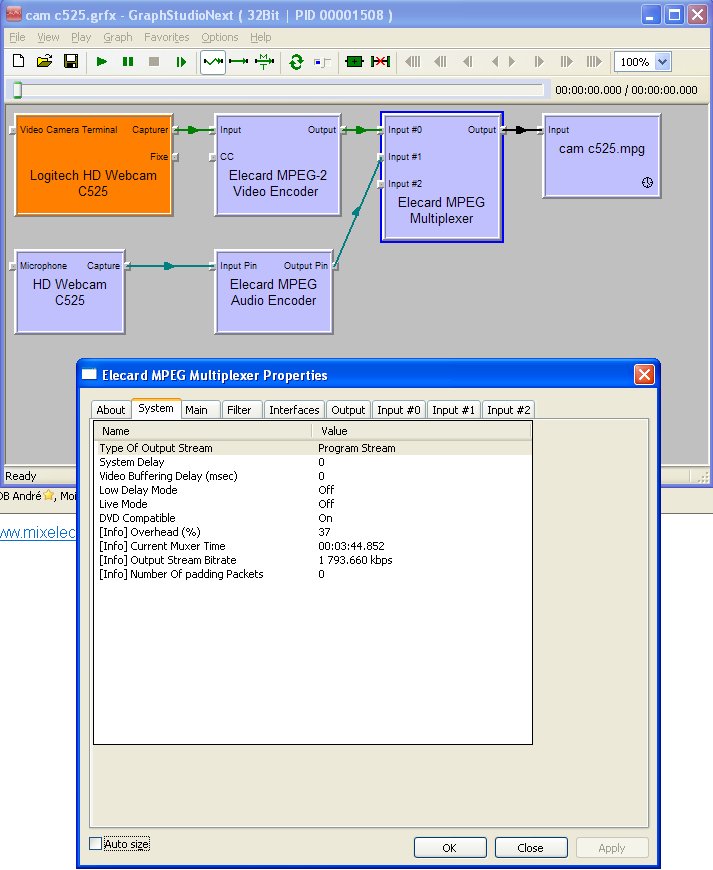Toggle the intelligent connect mode icon
713x870 pixels.
pos(213,62)
